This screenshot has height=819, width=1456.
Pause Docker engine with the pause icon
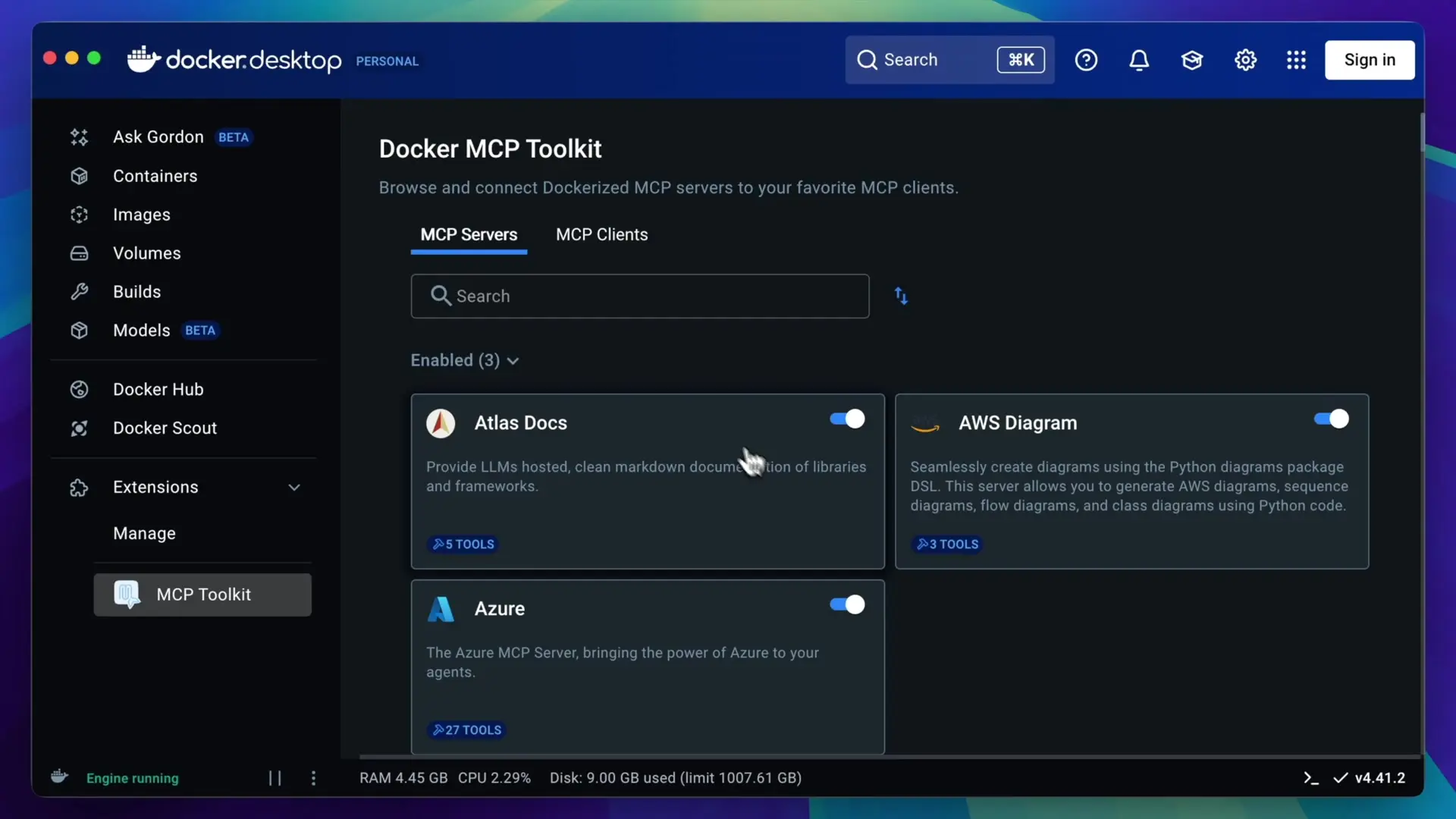(275, 778)
